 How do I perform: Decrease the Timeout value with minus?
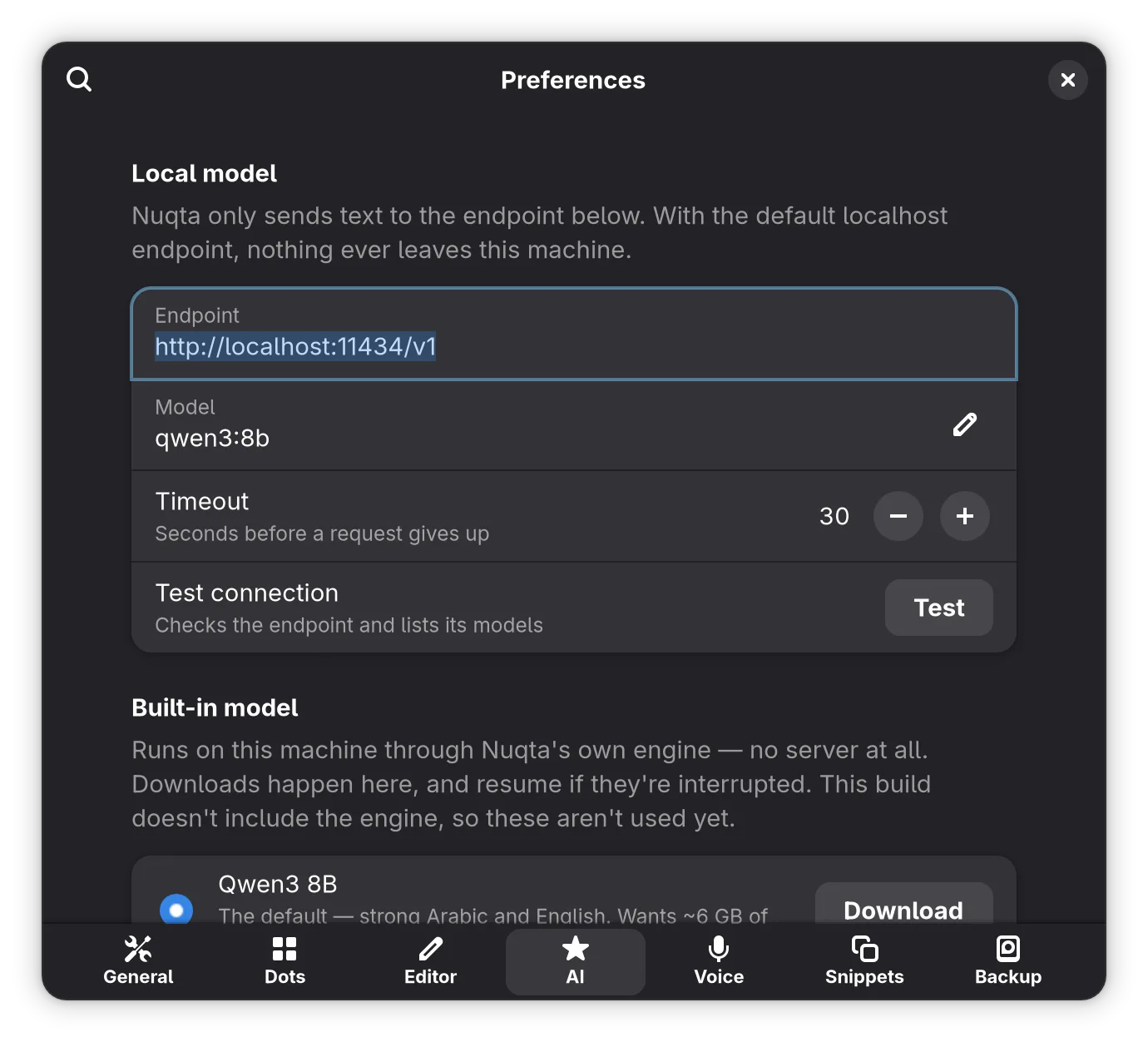pyautogui.click(x=898, y=516)
